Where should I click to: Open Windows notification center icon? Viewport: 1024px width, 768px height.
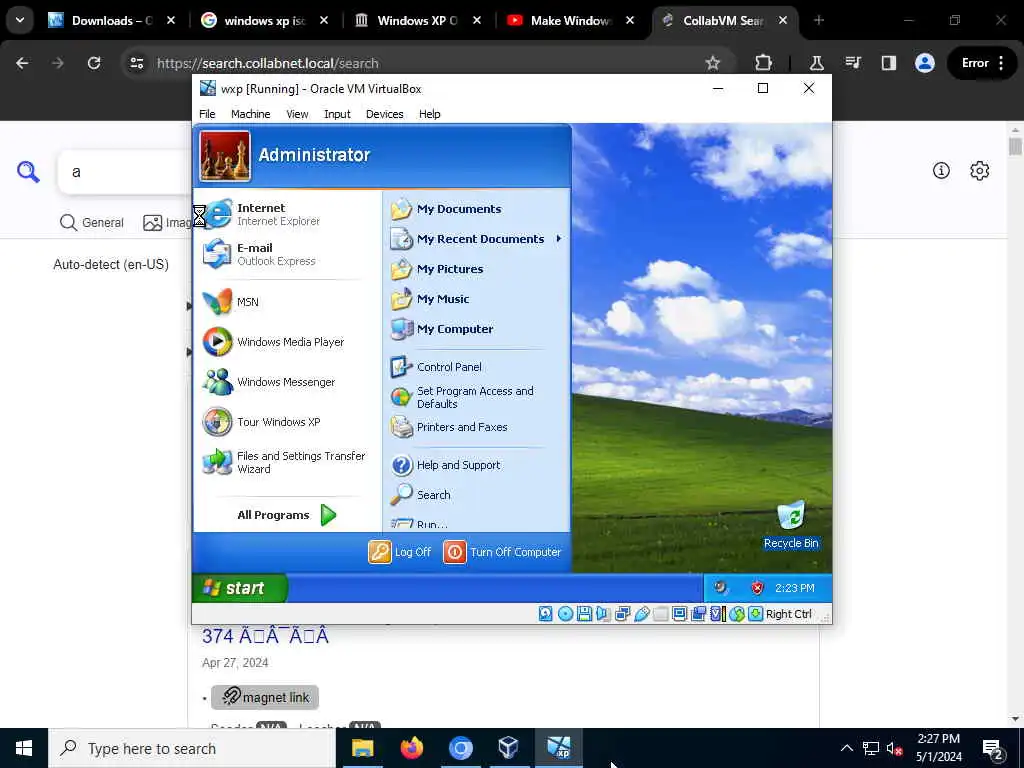[993, 749]
